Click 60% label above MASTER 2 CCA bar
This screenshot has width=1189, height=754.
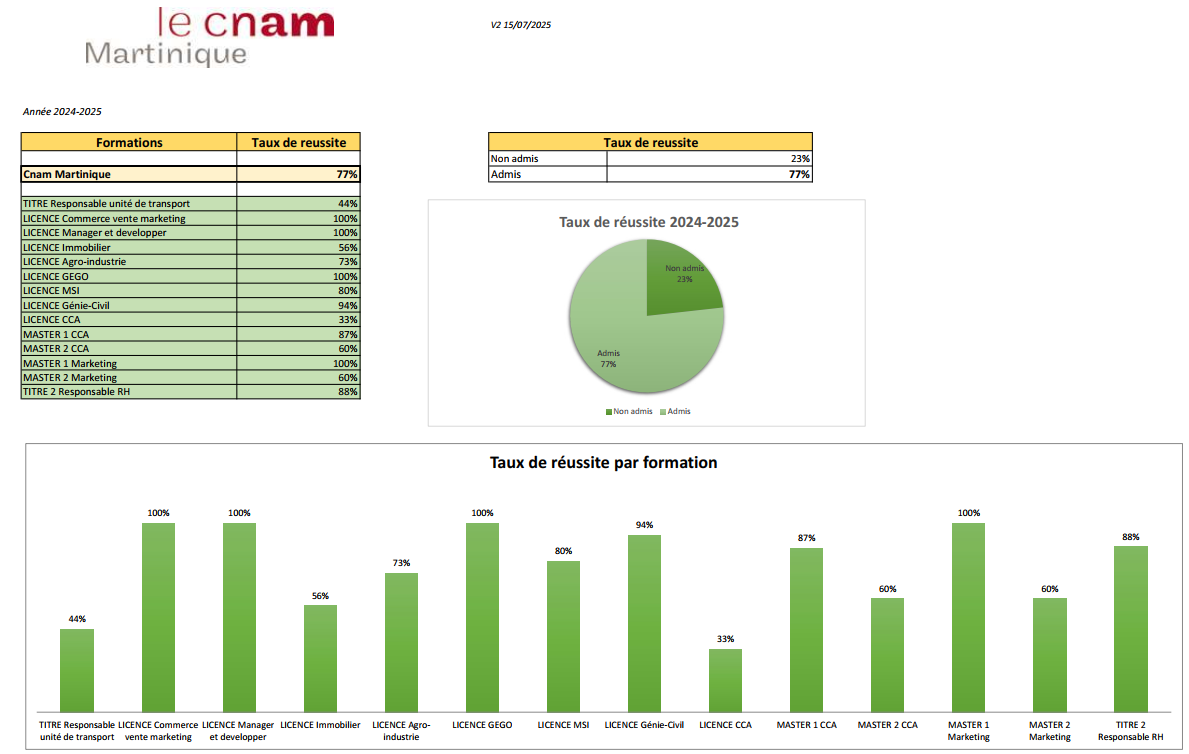coord(888,589)
